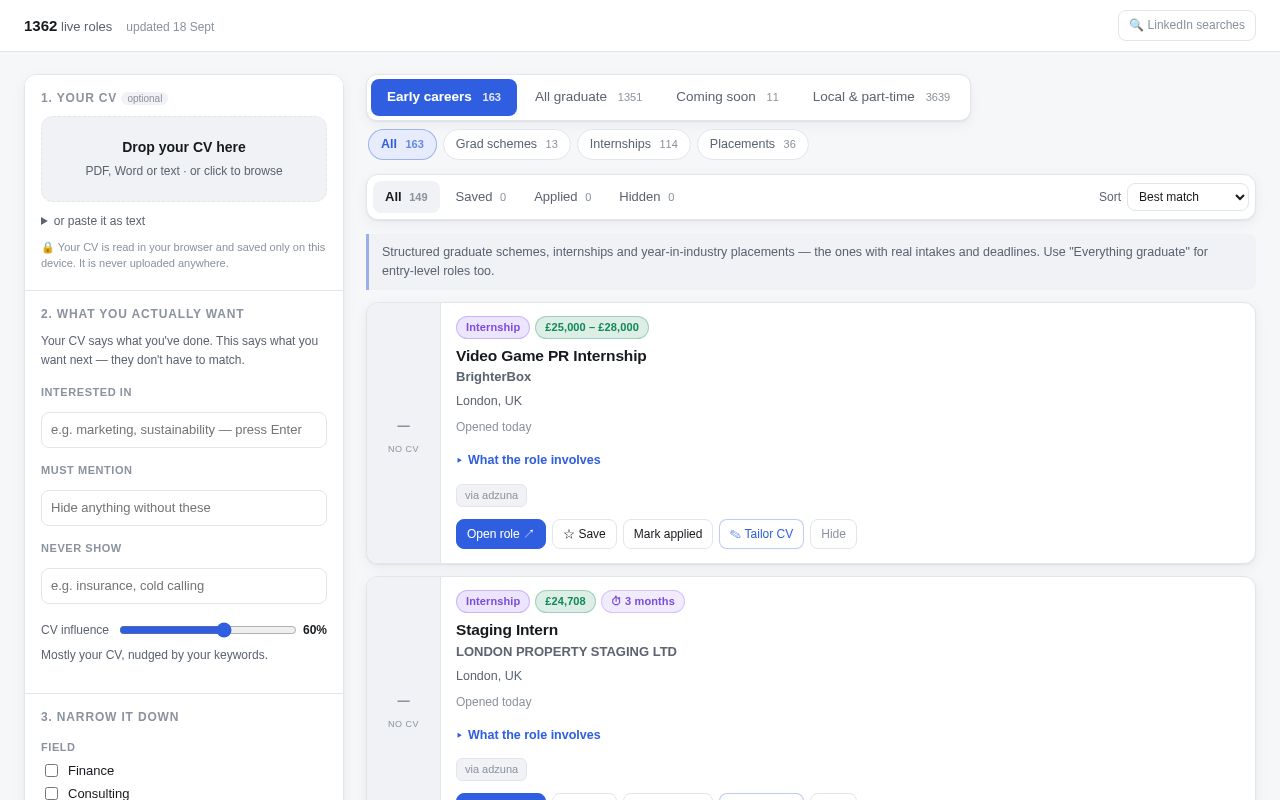The height and width of the screenshot is (800, 1280).
Task: Open the Video Game PR Internship title
Action: click(x=551, y=356)
